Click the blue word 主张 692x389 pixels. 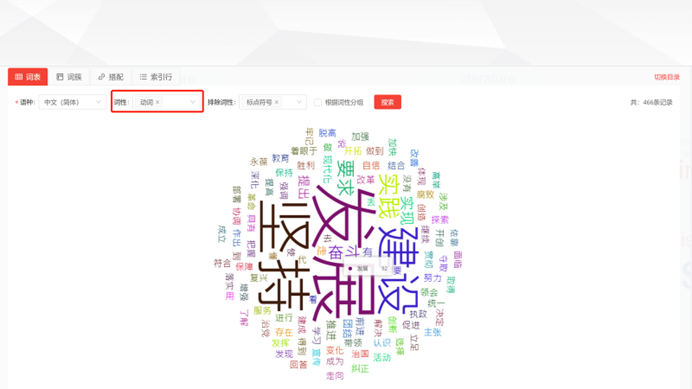tap(432, 332)
